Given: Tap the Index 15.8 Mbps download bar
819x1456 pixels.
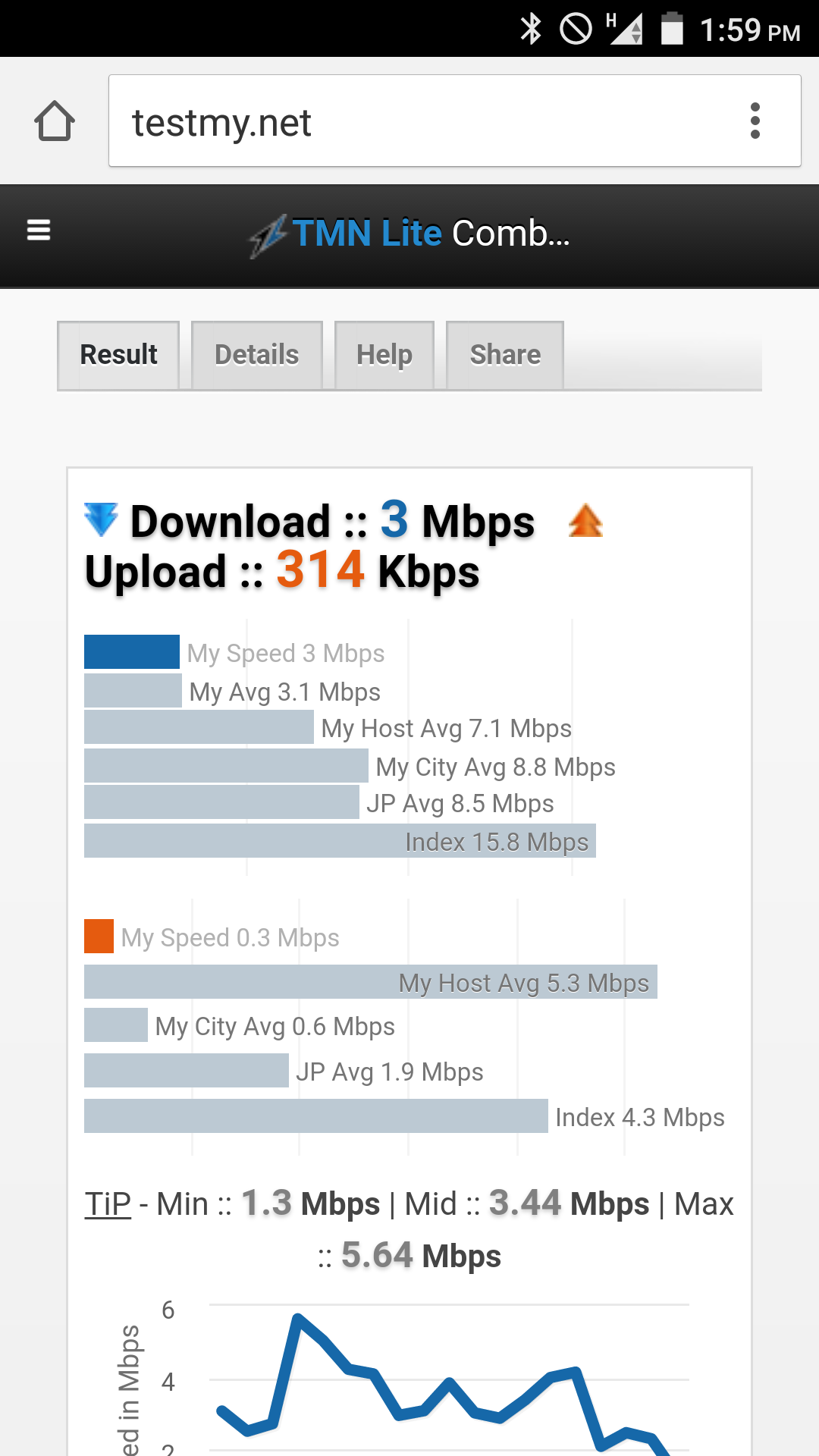Looking at the screenshot, I should pos(340,841).
